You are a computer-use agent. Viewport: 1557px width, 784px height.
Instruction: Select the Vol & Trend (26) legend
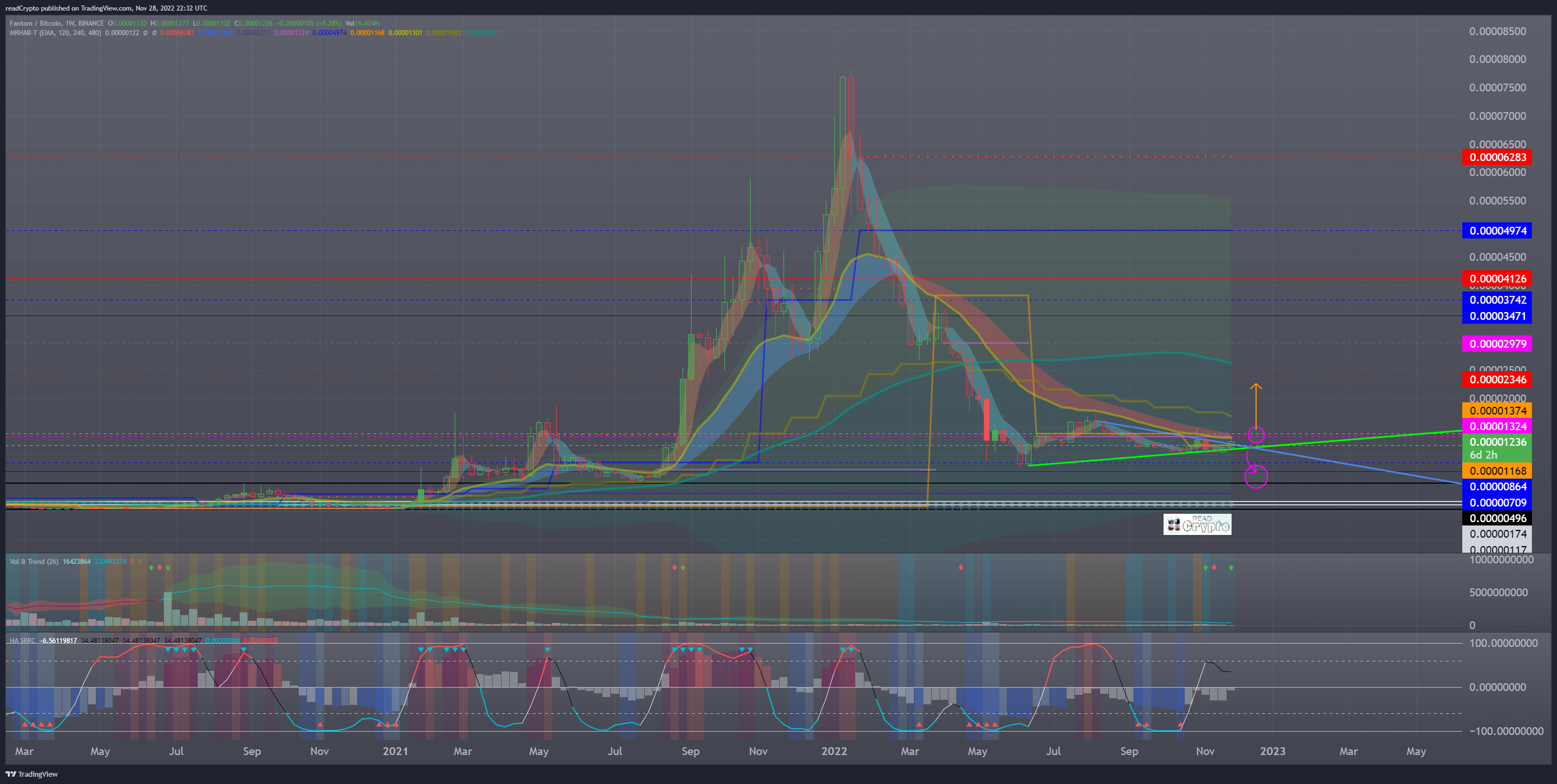pyautogui.click(x=34, y=562)
